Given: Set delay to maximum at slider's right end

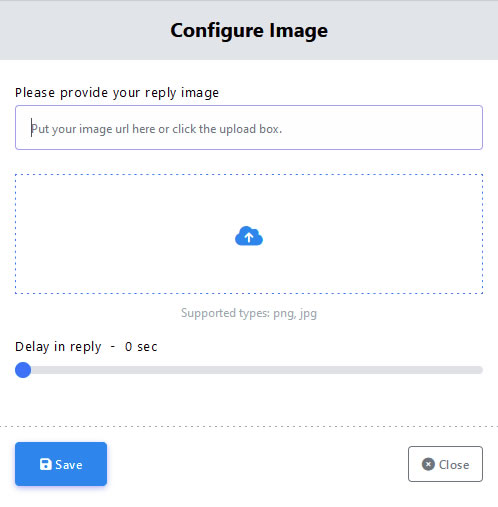Looking at the screenshot, I should 480,370.
